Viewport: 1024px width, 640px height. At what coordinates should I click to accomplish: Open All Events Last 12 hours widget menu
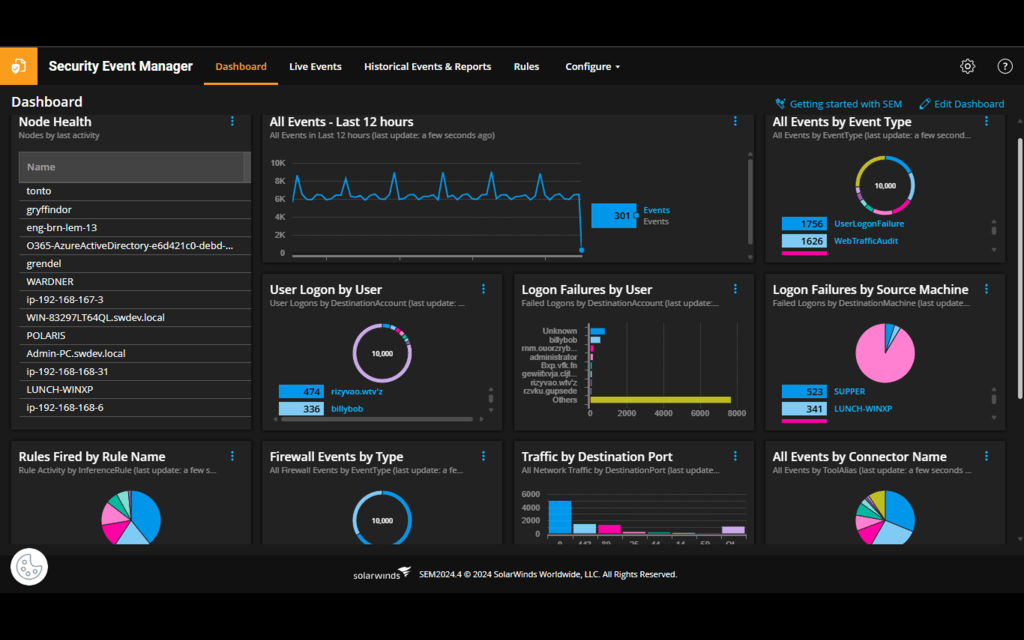click(x=735, y=121)
